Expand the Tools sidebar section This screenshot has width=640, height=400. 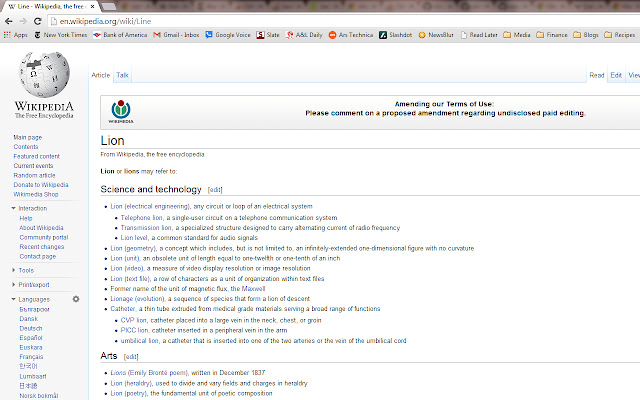[13, 270]
